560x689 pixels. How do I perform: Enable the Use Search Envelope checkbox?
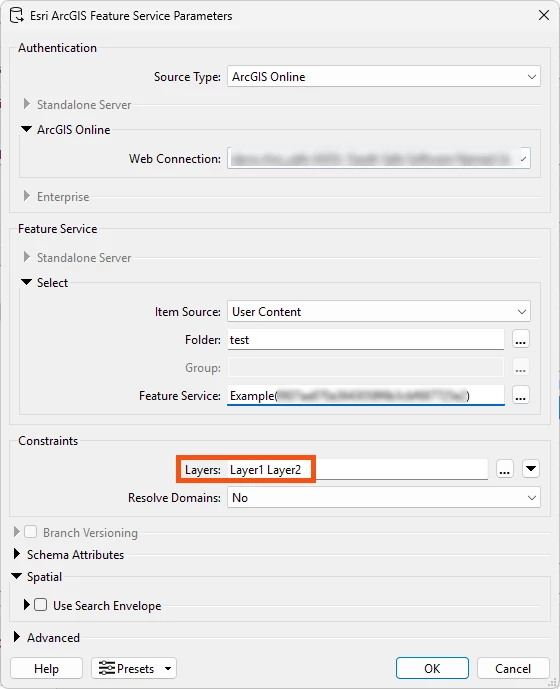[x=40, y=605]
